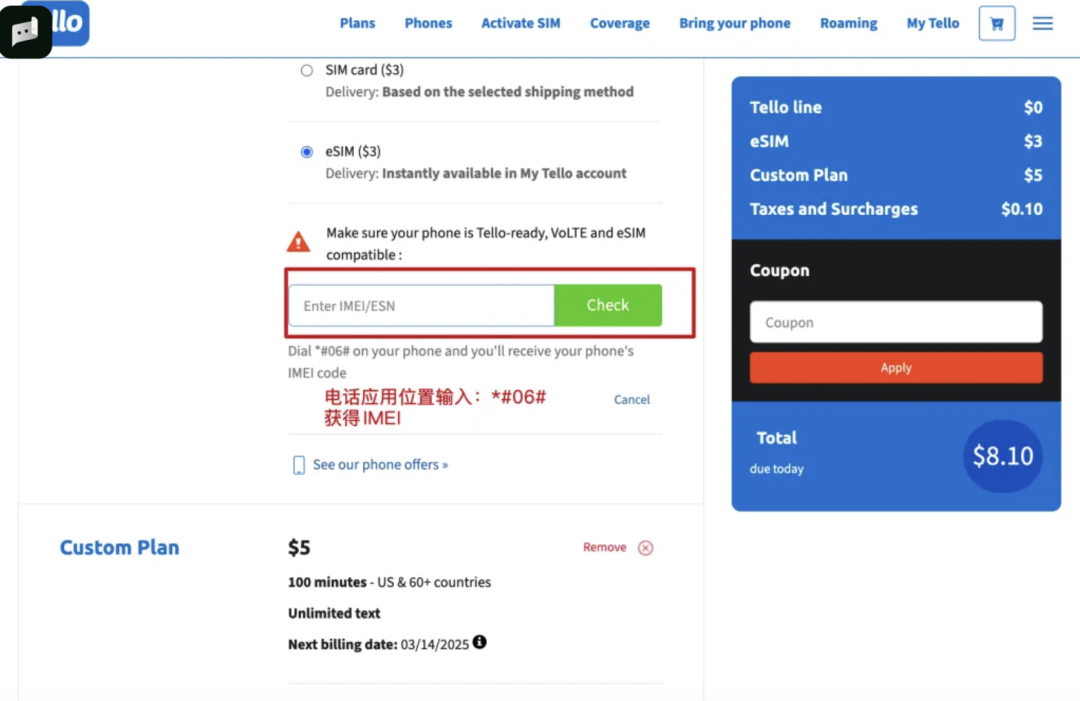Click the chat bubble icon overlay

pyautogui.click(x=25, y=32)
